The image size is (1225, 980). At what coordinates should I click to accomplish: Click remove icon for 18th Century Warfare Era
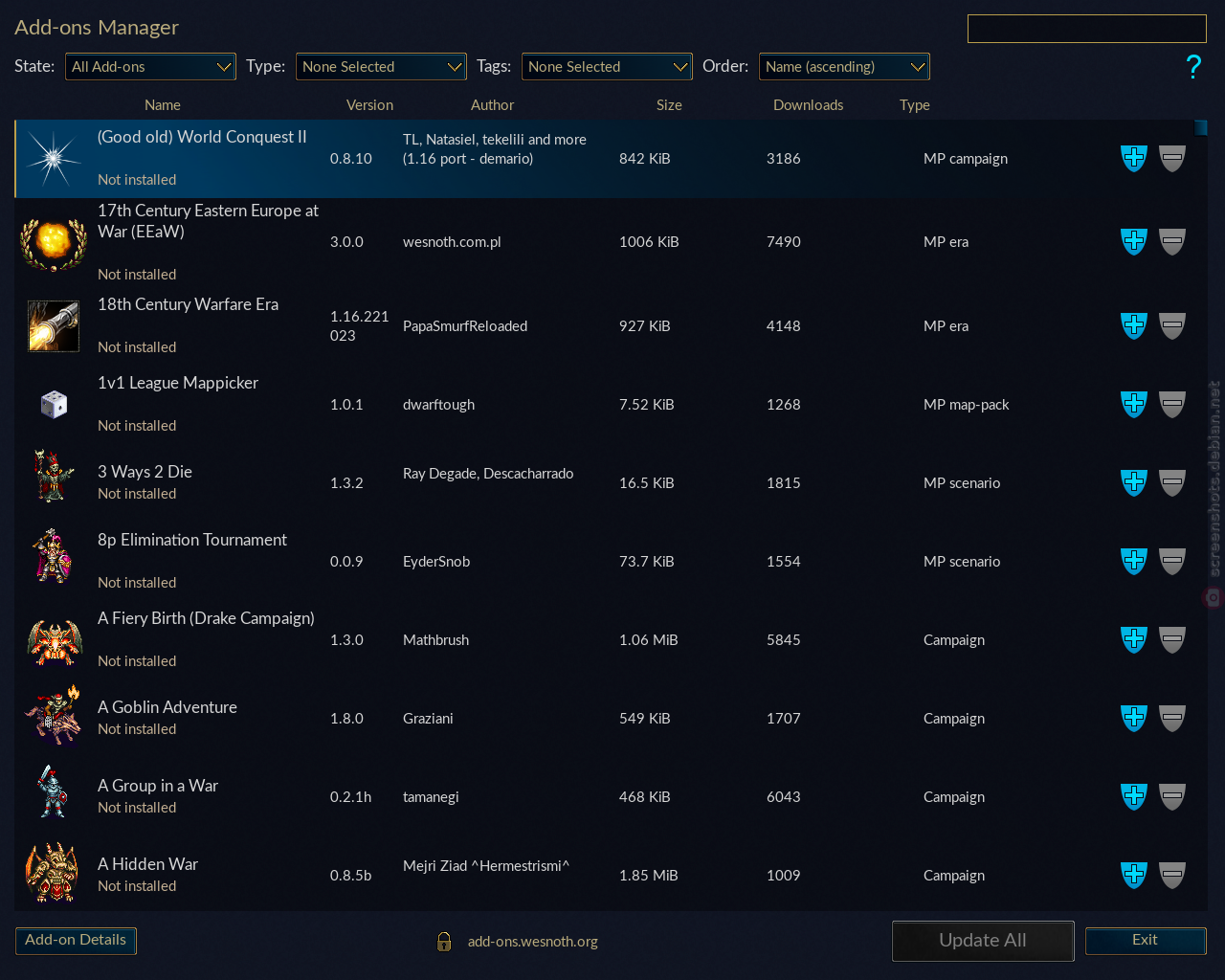(x=1172, y=326)
